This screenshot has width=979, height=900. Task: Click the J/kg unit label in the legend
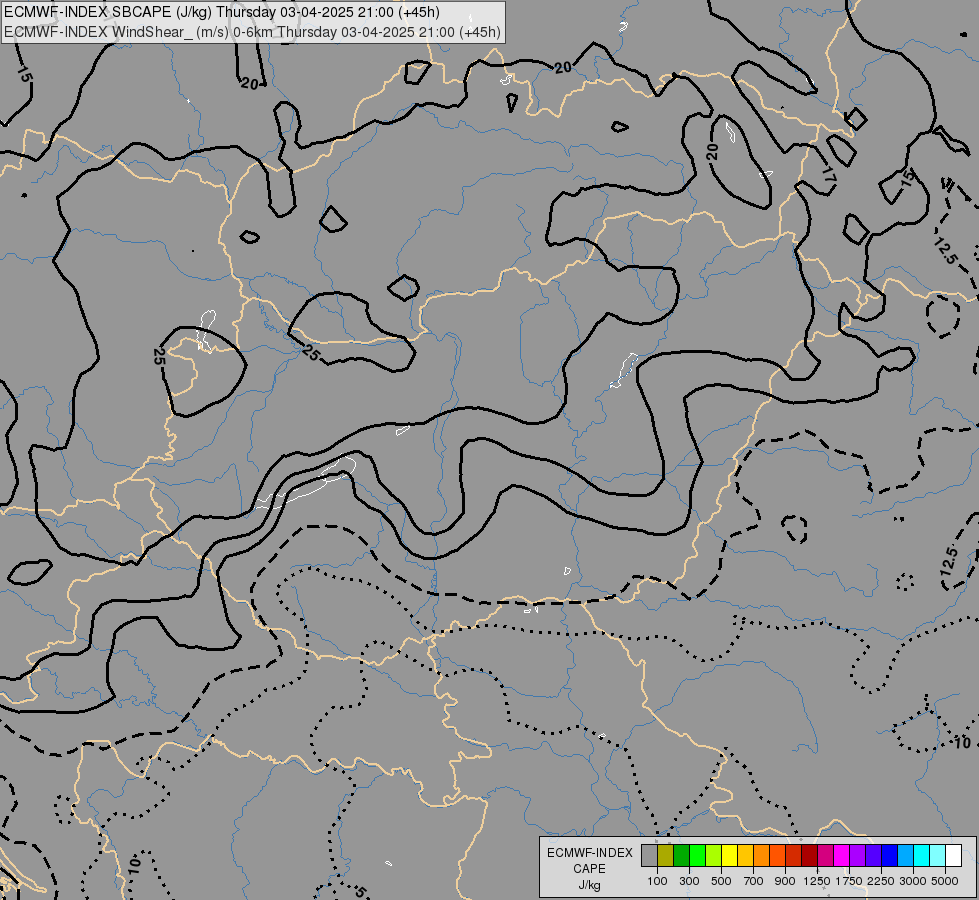[589, 886]
